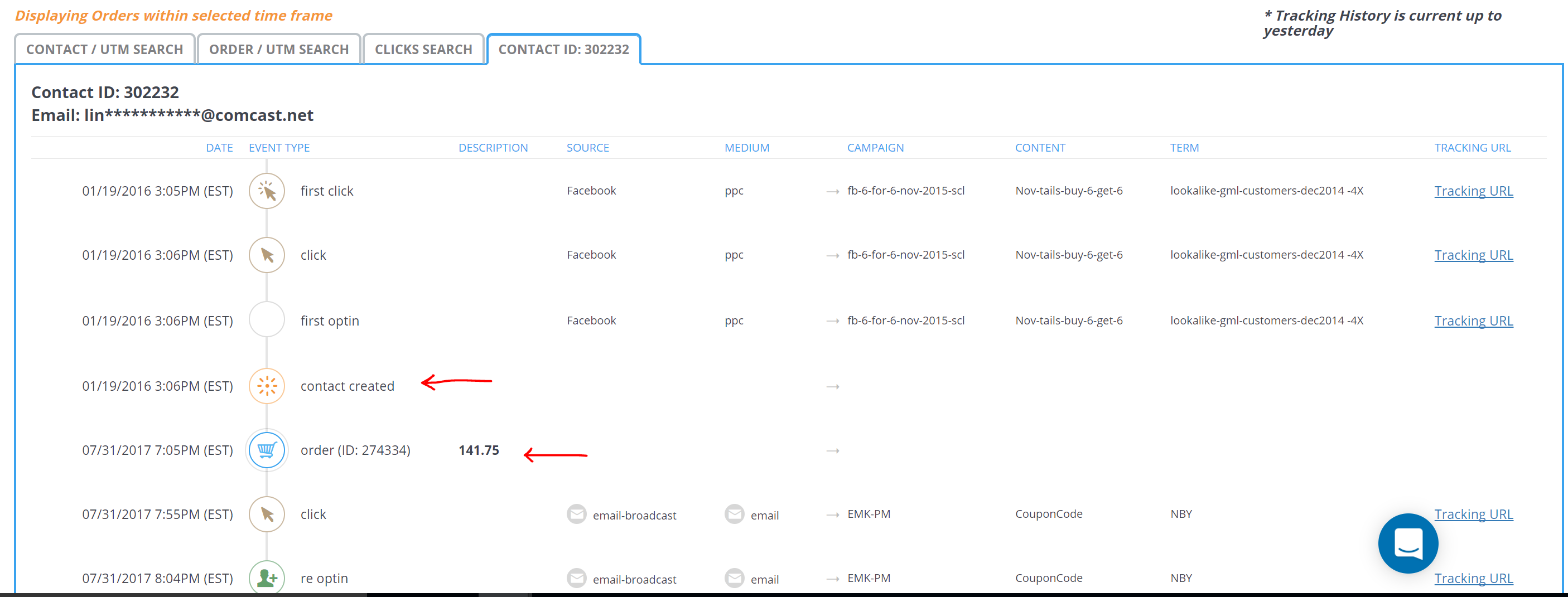Switch to Contact / UTM Search tab

click(105, 49)
